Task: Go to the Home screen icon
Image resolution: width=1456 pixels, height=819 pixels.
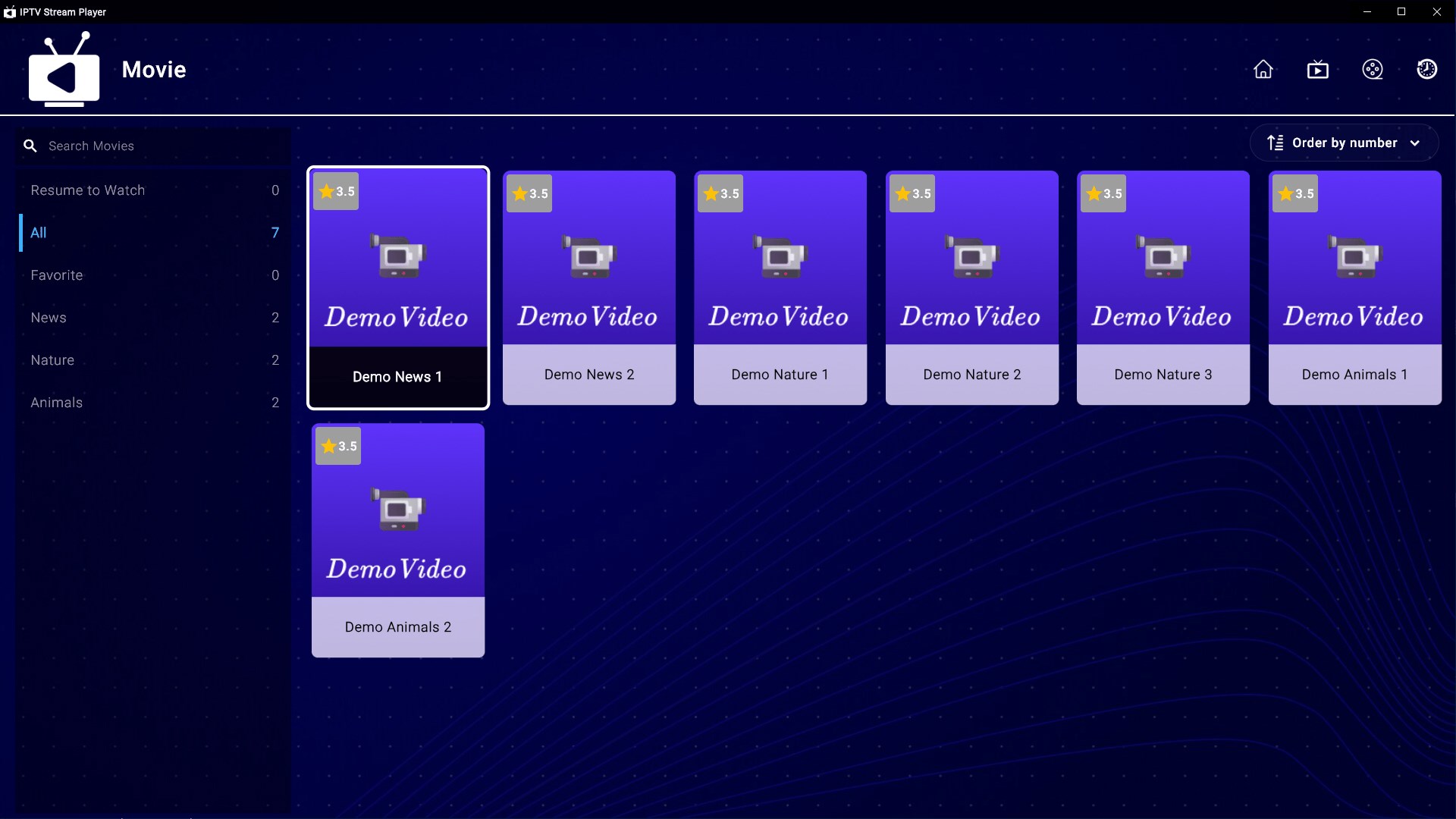Action: pos(1263,70)
